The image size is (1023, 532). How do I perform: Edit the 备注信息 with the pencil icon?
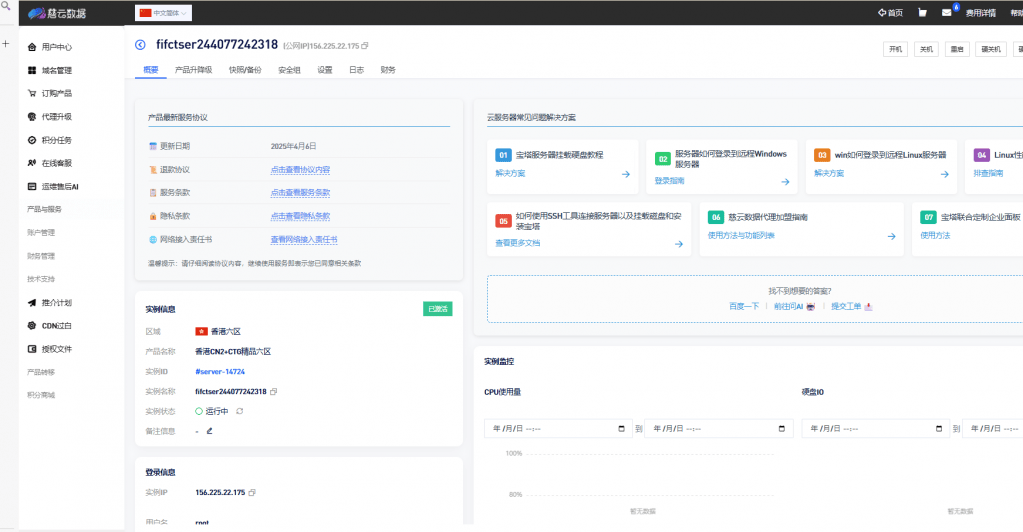tap(209, 431)
